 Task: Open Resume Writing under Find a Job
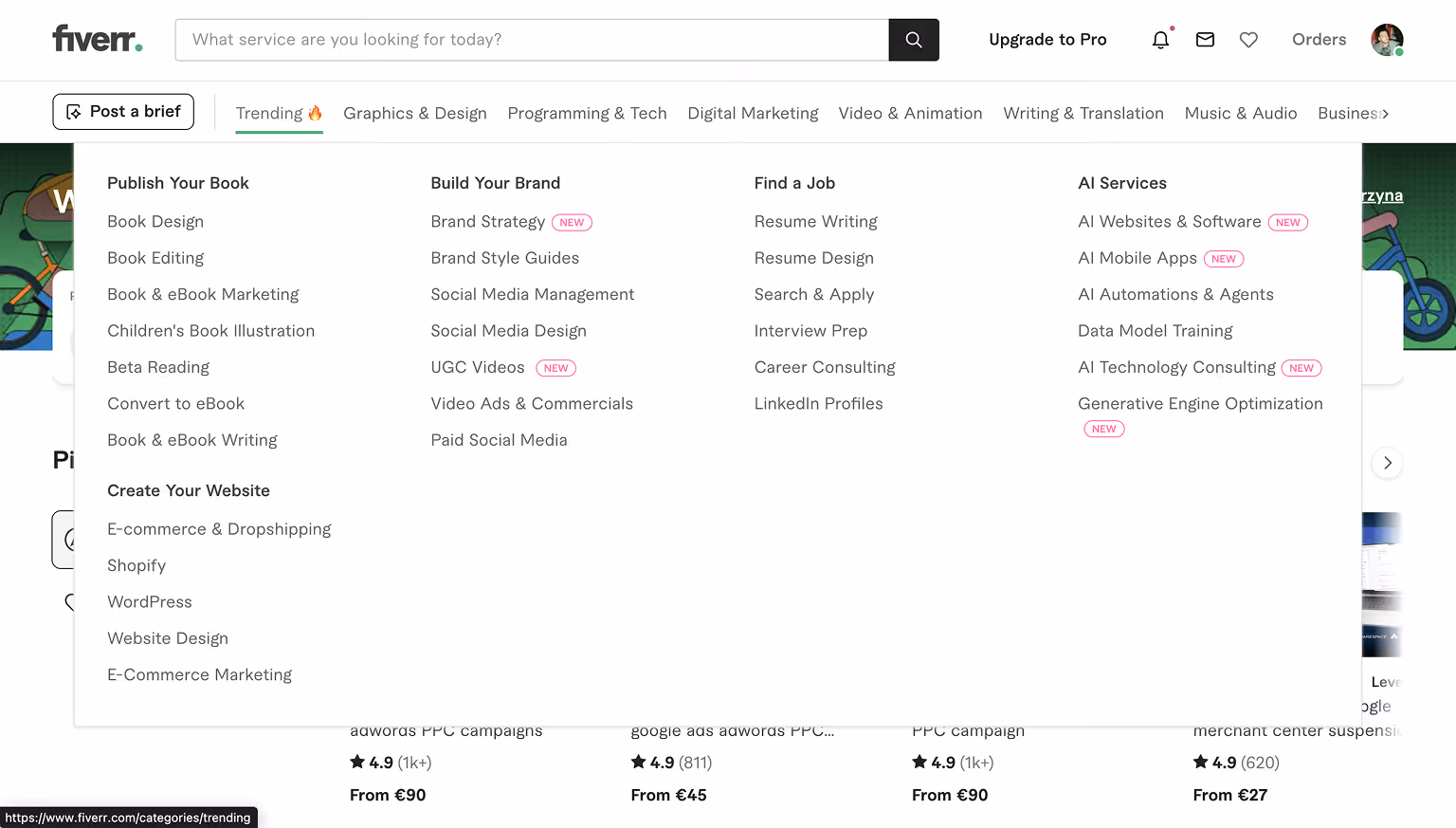[x=816, y=221]
